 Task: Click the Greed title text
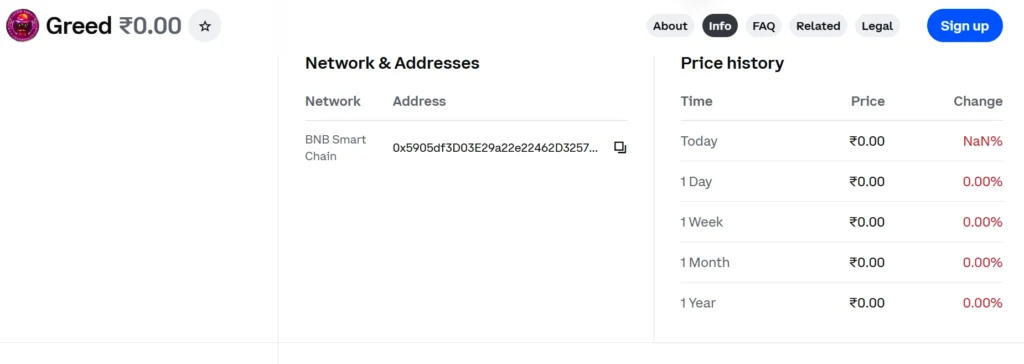coord(78,26)
